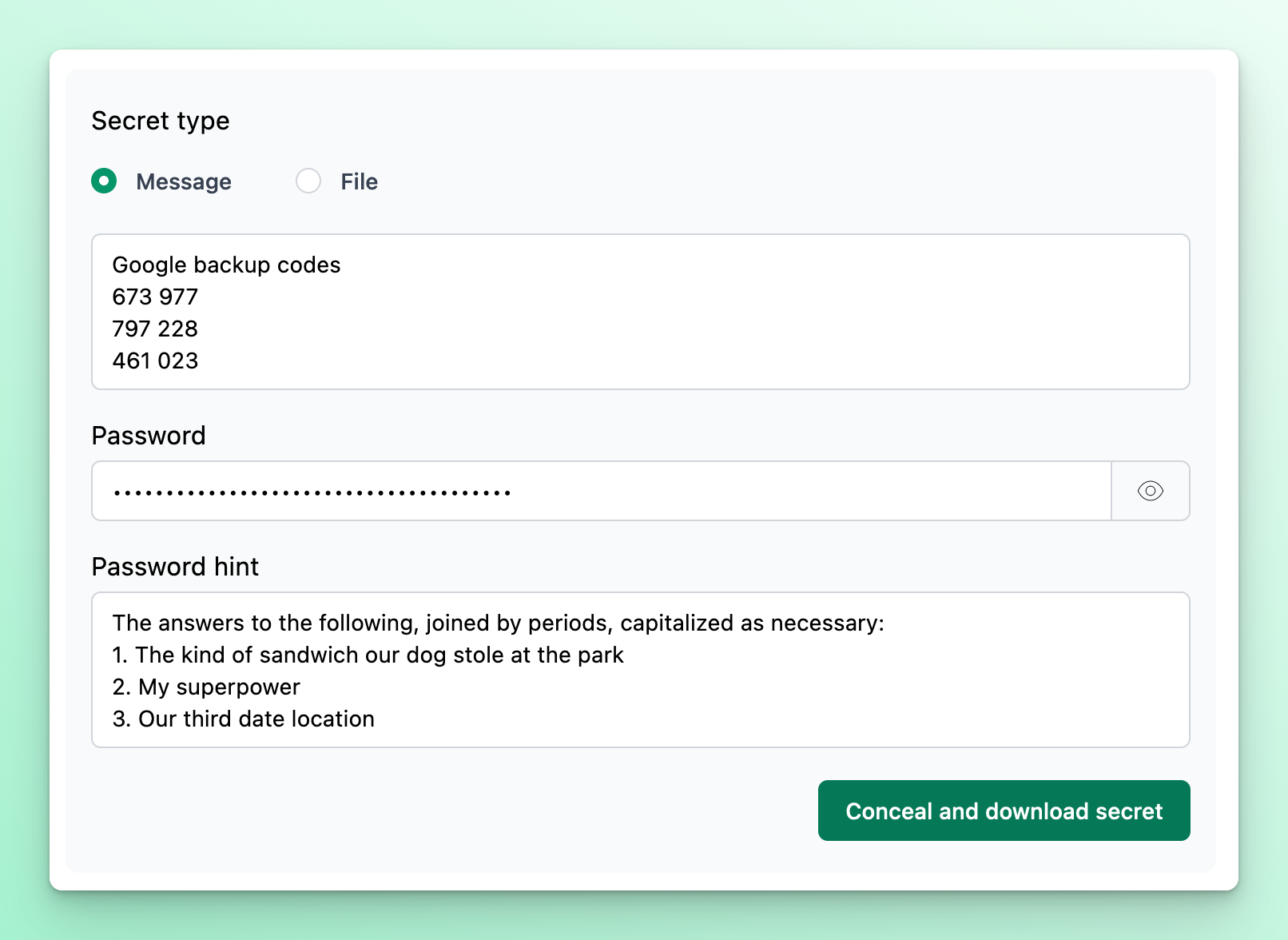
Task: Click the line reading Google backup codes
Action: [226, 265]
